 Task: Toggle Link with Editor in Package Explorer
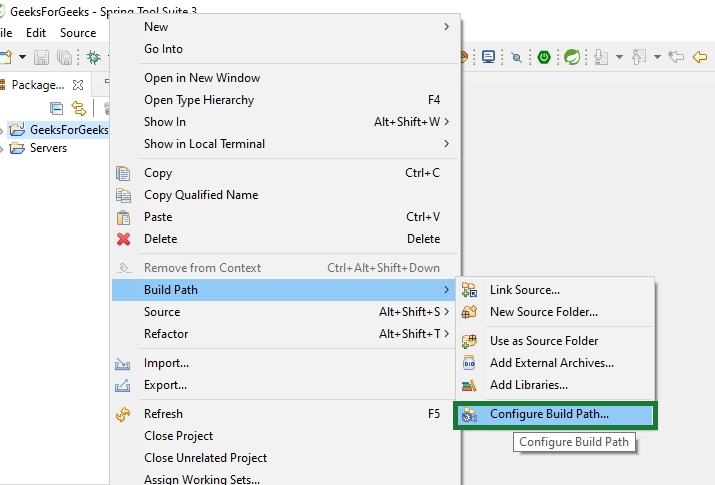pos(79,108)
